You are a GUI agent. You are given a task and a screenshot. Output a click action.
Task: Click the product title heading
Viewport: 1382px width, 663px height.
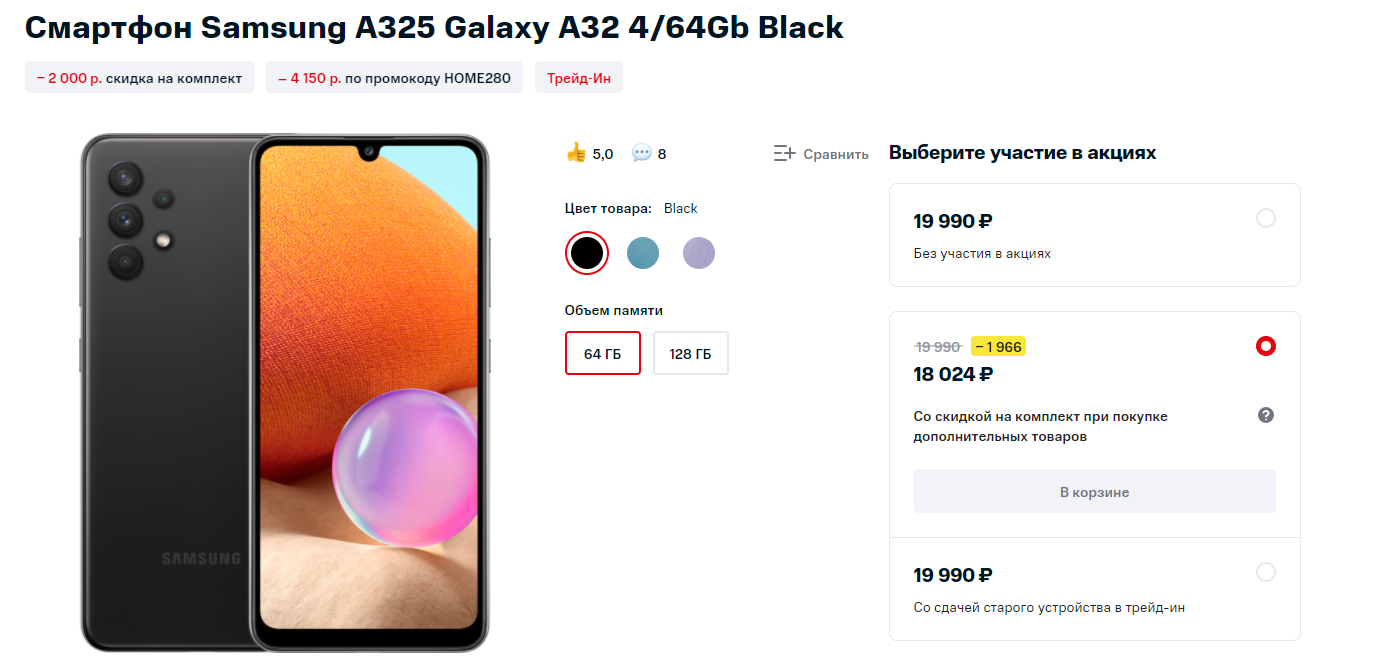pyautogui.click(x=434, y=27)
